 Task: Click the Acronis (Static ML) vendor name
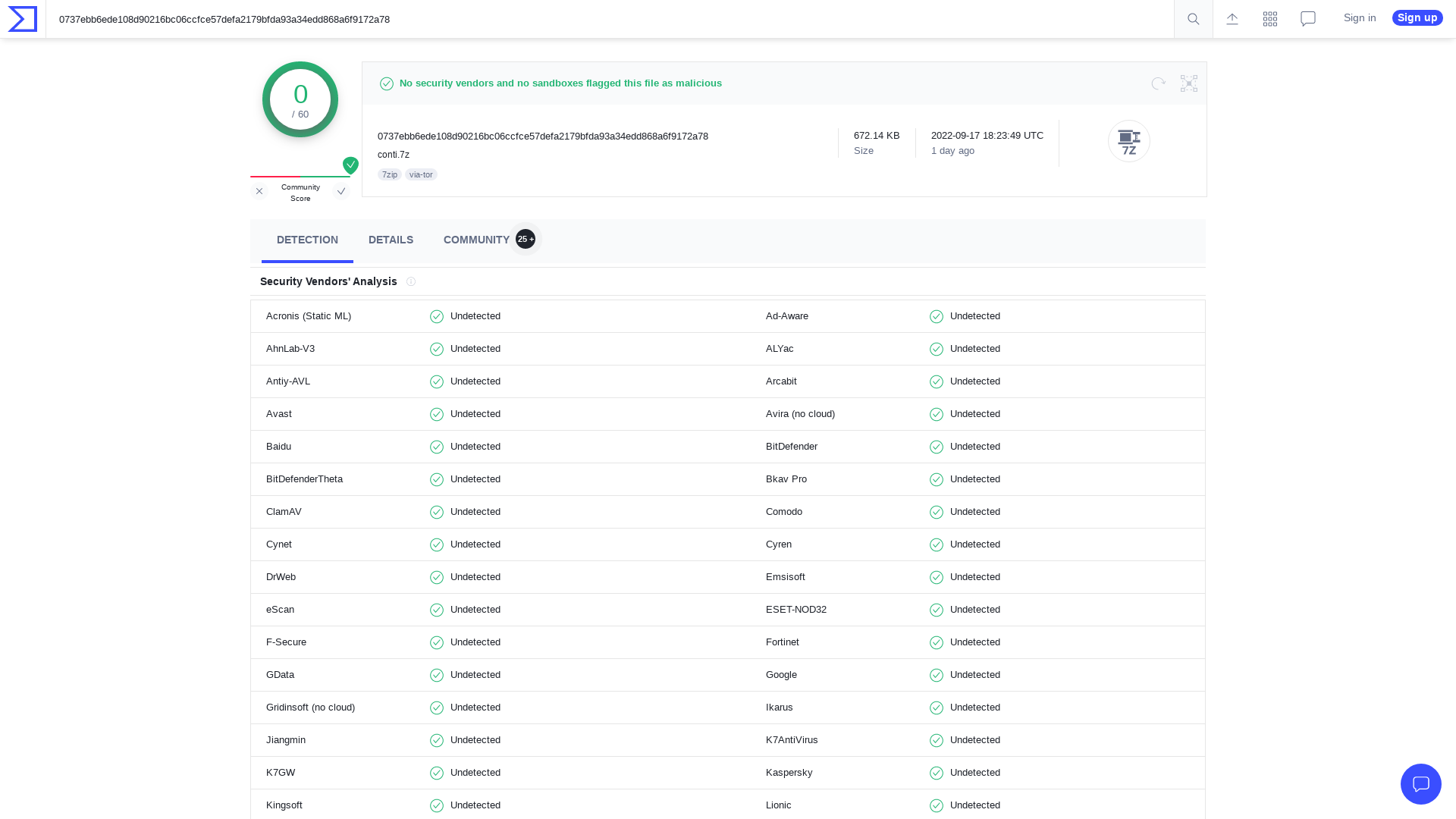click(309, 316)
